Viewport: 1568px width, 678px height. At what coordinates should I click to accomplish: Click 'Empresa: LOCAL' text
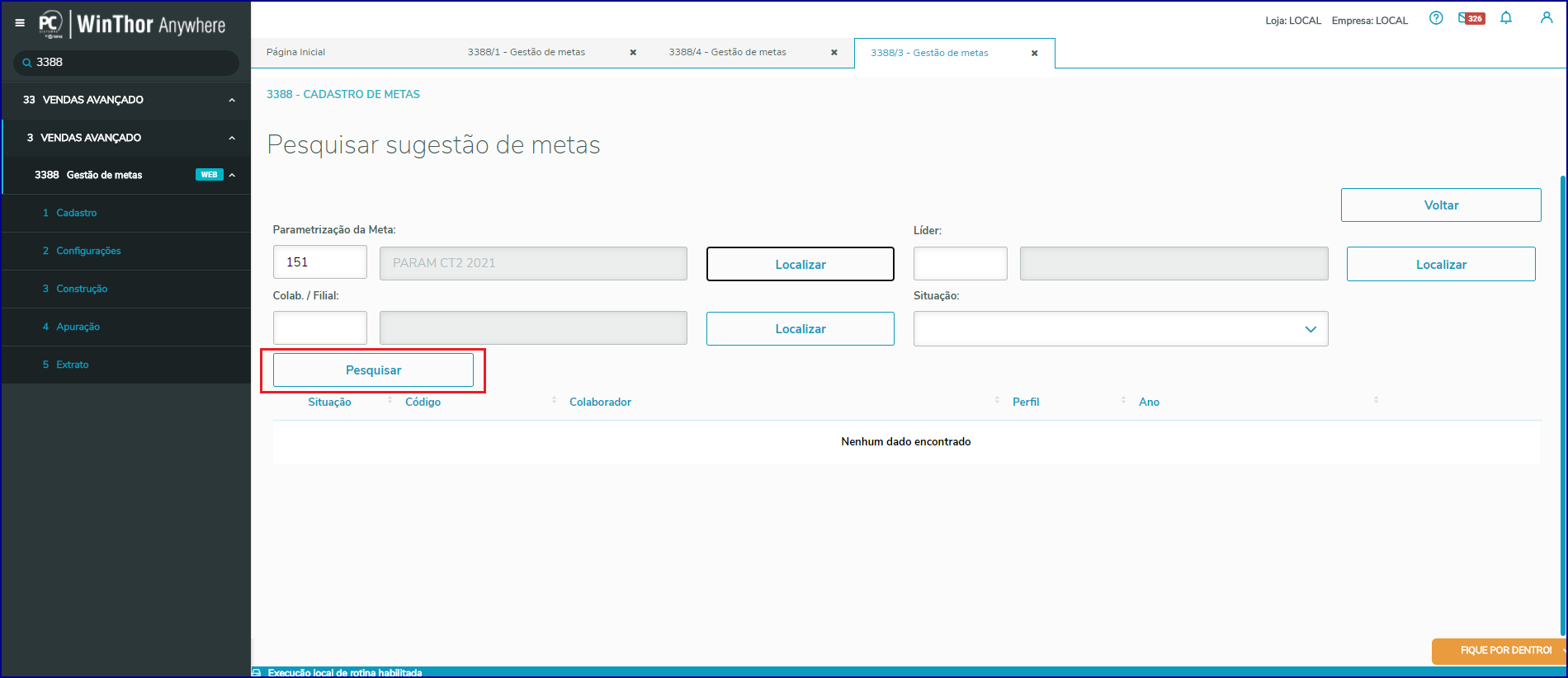1370,21
